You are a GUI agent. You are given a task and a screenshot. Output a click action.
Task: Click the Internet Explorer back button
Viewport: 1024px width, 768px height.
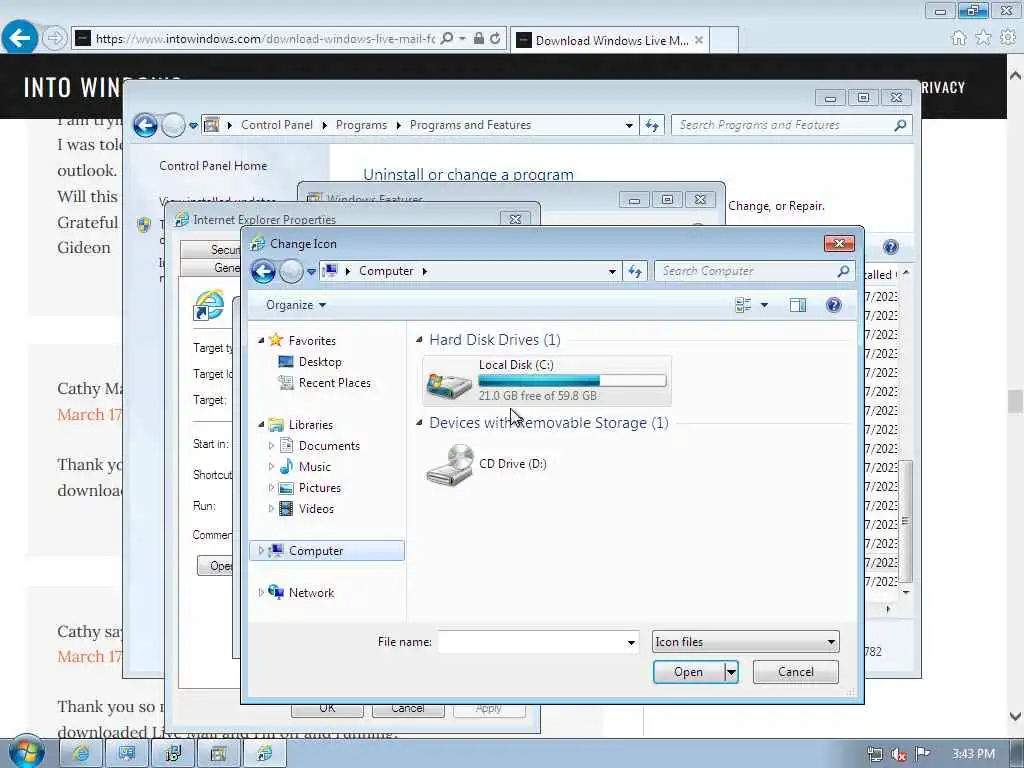20,38
